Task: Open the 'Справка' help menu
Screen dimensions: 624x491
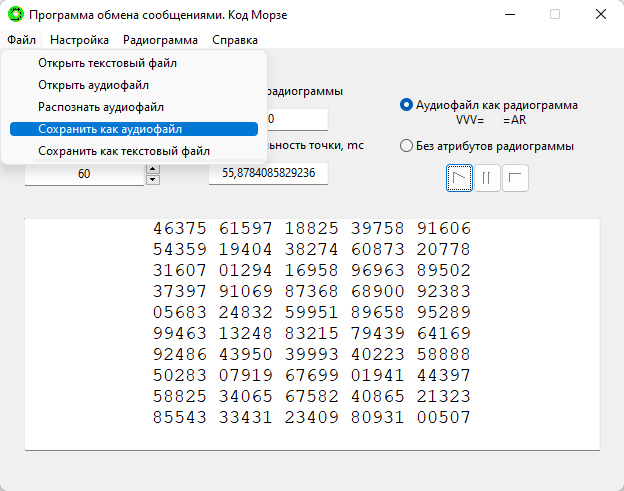Action: click(x=235, y=40)
